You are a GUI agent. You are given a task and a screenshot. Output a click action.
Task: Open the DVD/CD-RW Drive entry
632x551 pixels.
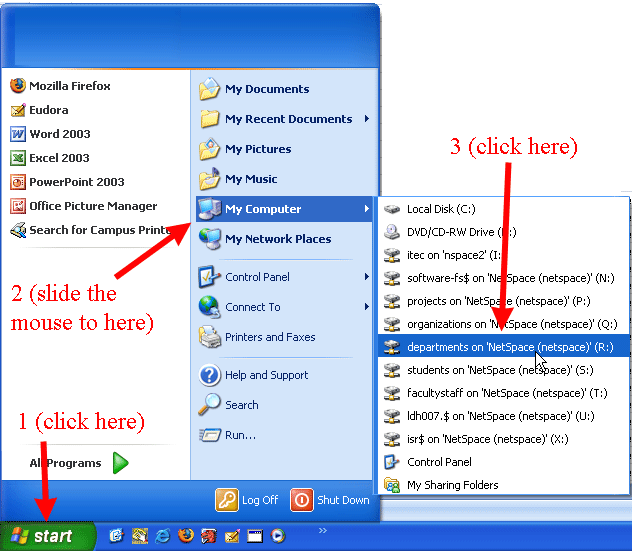coord(504,232)
